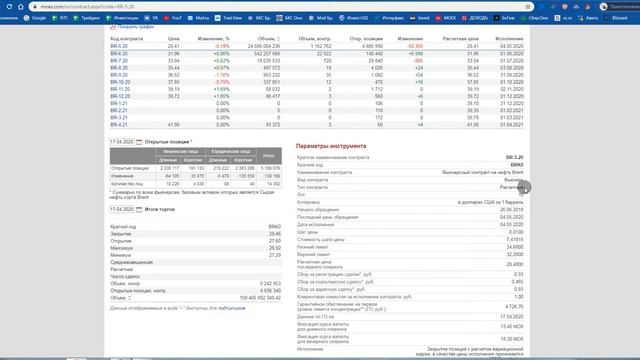Open the Инвест101 bookmark
Viewport: 640px width, 360px height.
(354, 18)
